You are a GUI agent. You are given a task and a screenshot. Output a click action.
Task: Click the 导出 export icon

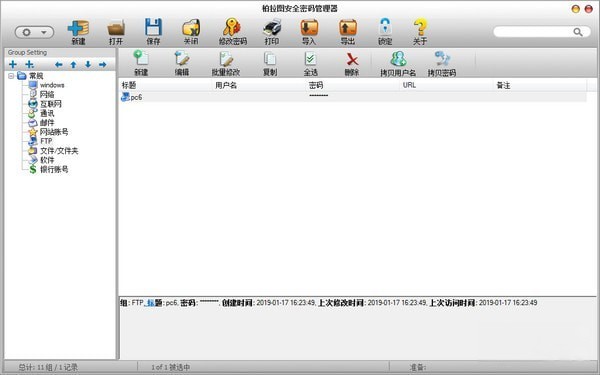click(x=348, y=27)
